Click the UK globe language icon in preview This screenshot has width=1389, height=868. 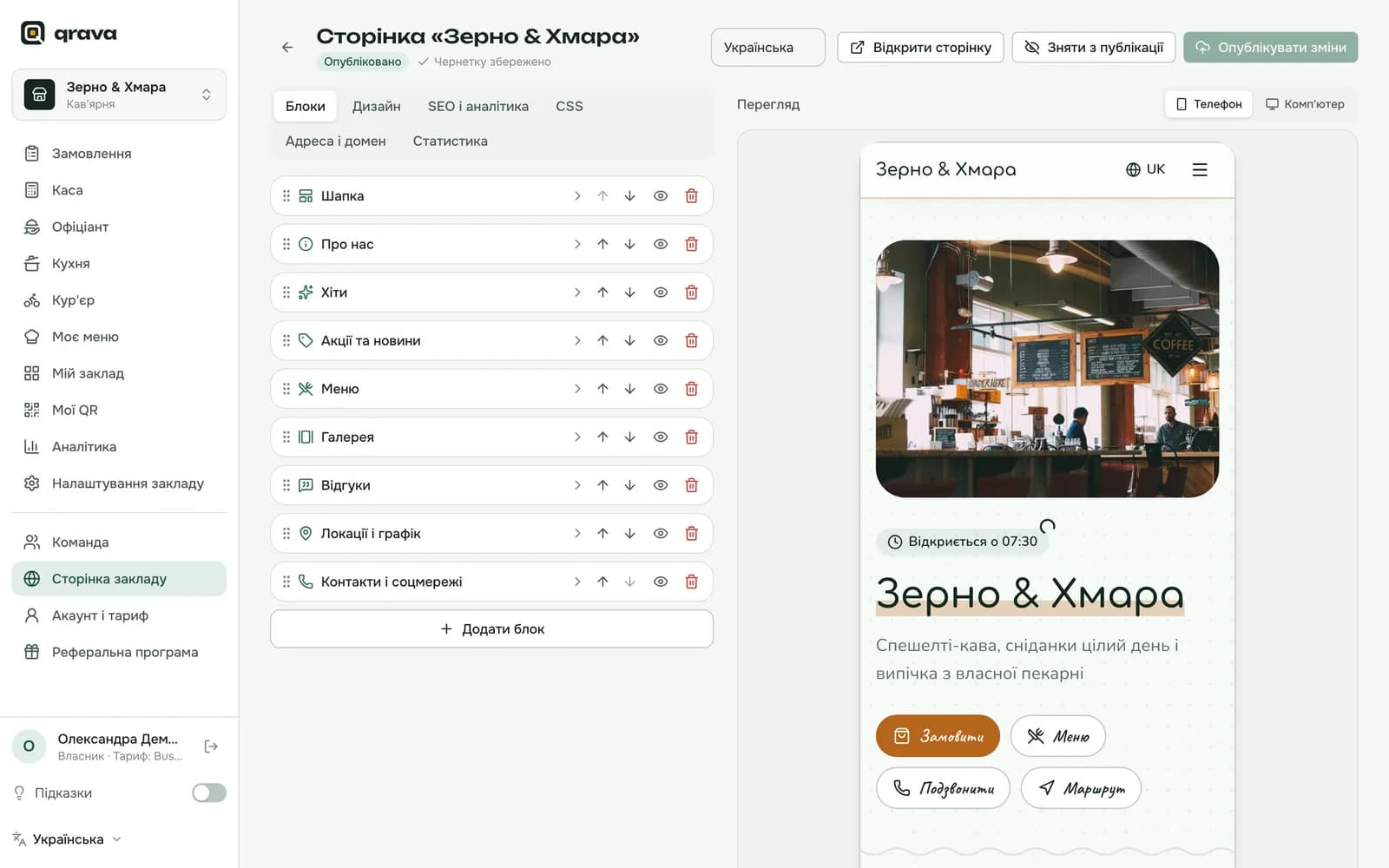pos(1145,169)
